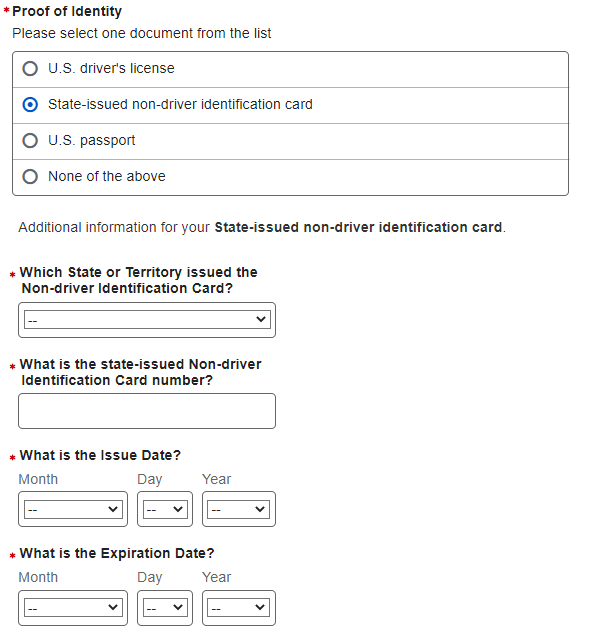Expand the Expiration Date Day dropdown
This screenshot has width=614, height=643.
[x=164, y=607]
